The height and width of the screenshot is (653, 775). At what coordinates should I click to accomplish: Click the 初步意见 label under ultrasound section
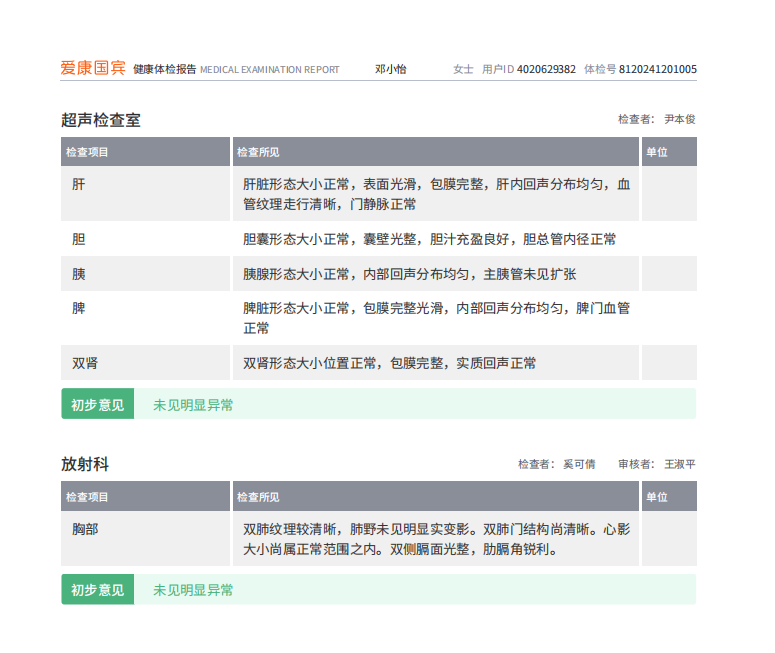coord(97,405)
